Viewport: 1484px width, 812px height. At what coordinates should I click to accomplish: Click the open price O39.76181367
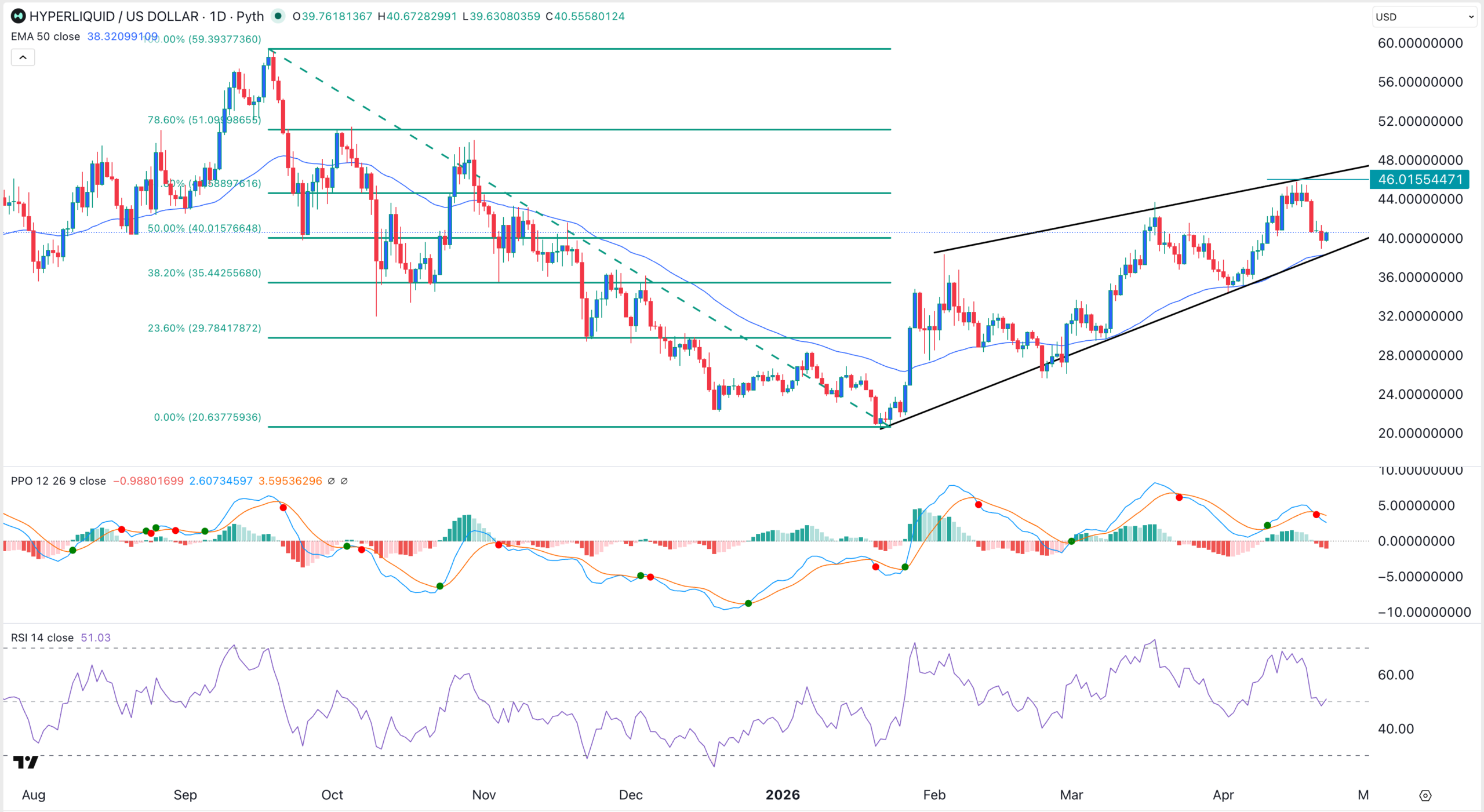332,16
